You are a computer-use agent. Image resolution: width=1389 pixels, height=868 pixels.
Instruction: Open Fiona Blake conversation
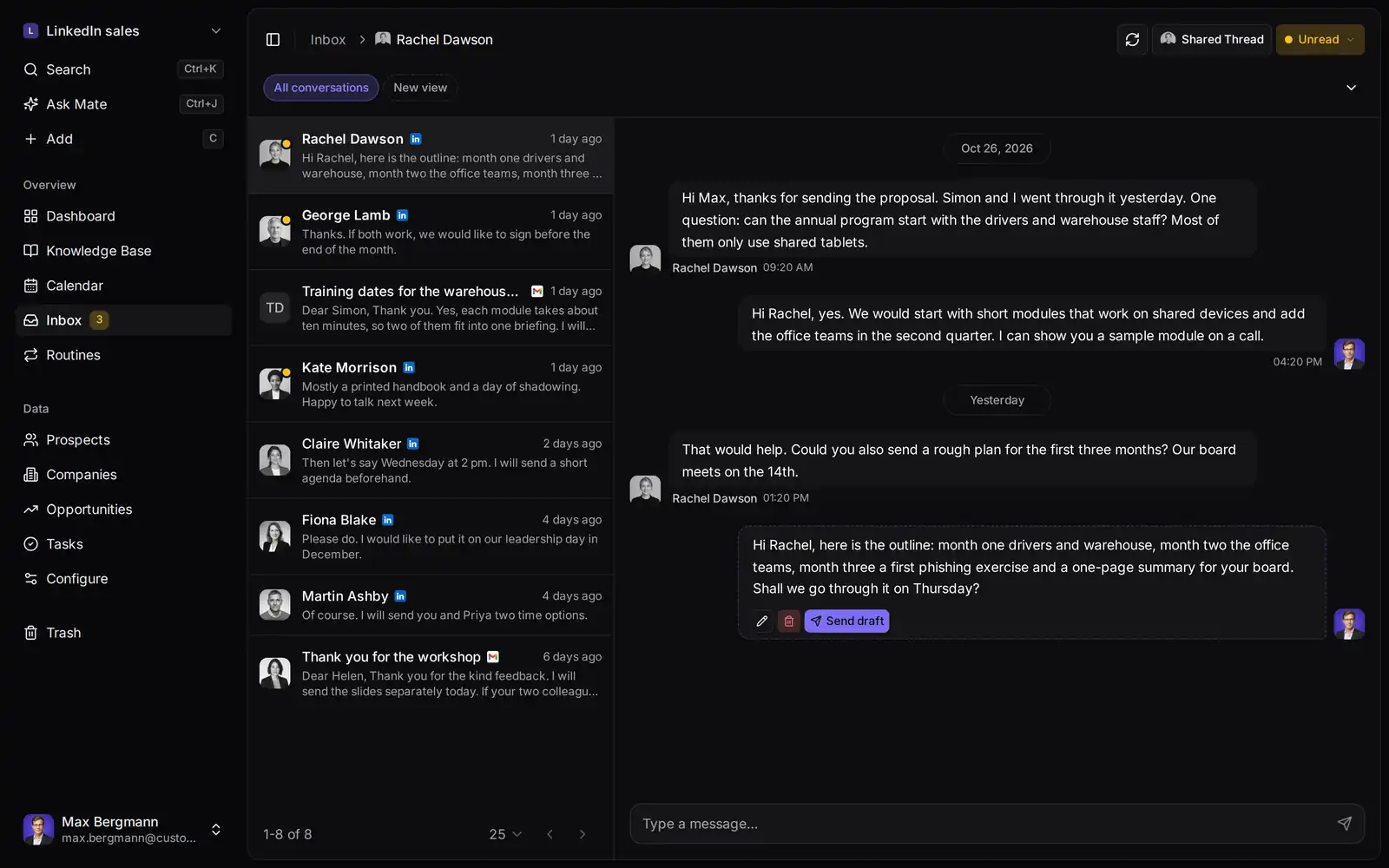point(431,536)
